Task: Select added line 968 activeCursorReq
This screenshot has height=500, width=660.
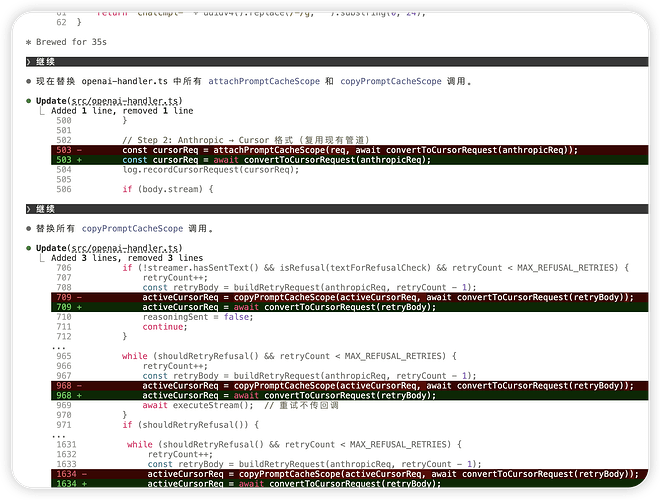Action: [349, 396]
